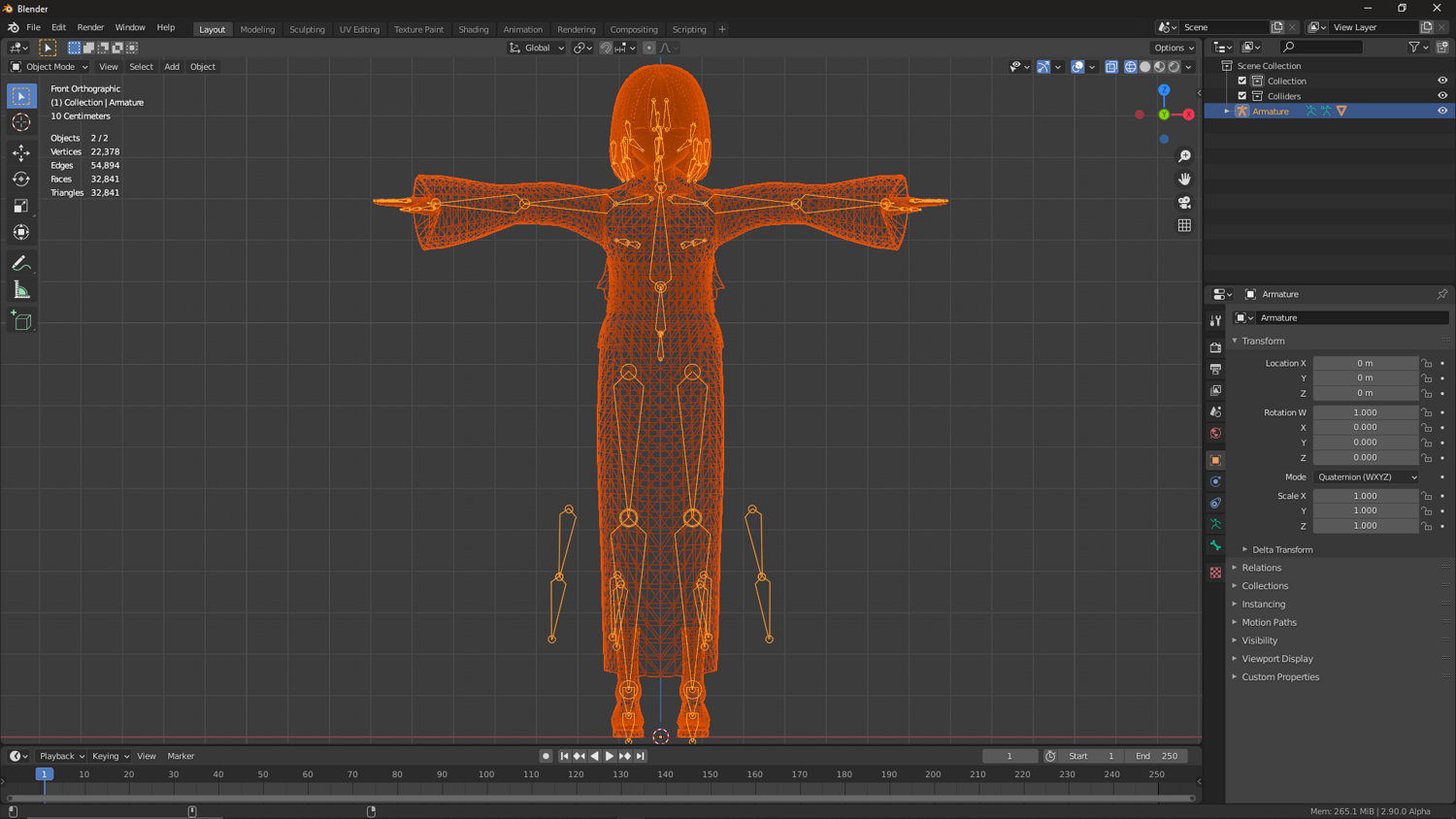The height and width of the screenshot is (819, 1456).
Task: Toggle camera view in viewport
Action: tap(1184, 203)
